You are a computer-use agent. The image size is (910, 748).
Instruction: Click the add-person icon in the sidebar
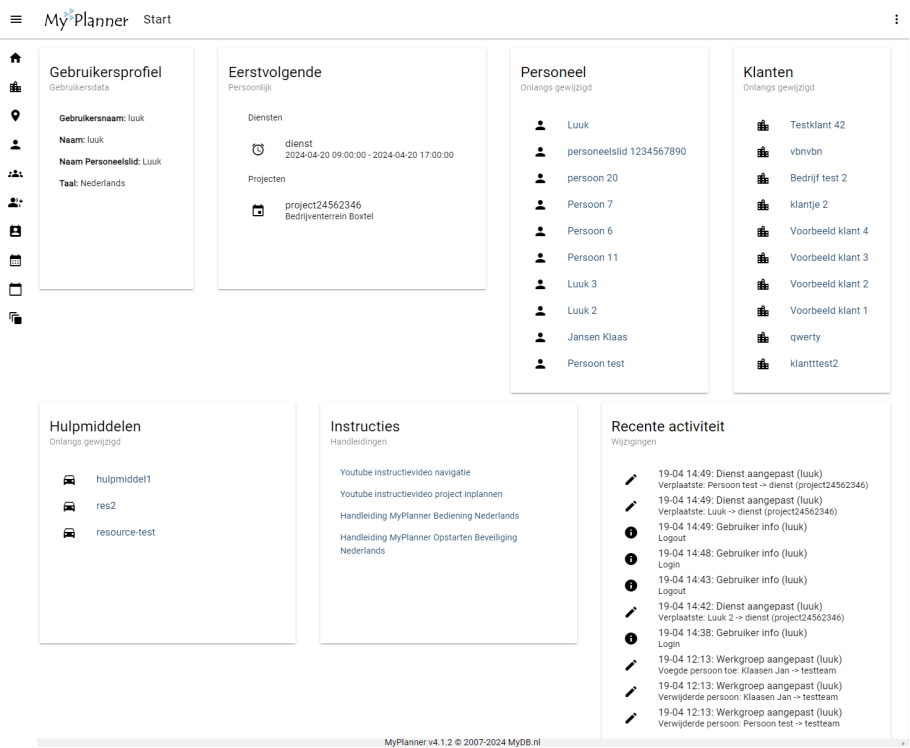click(x=15, y=203)
